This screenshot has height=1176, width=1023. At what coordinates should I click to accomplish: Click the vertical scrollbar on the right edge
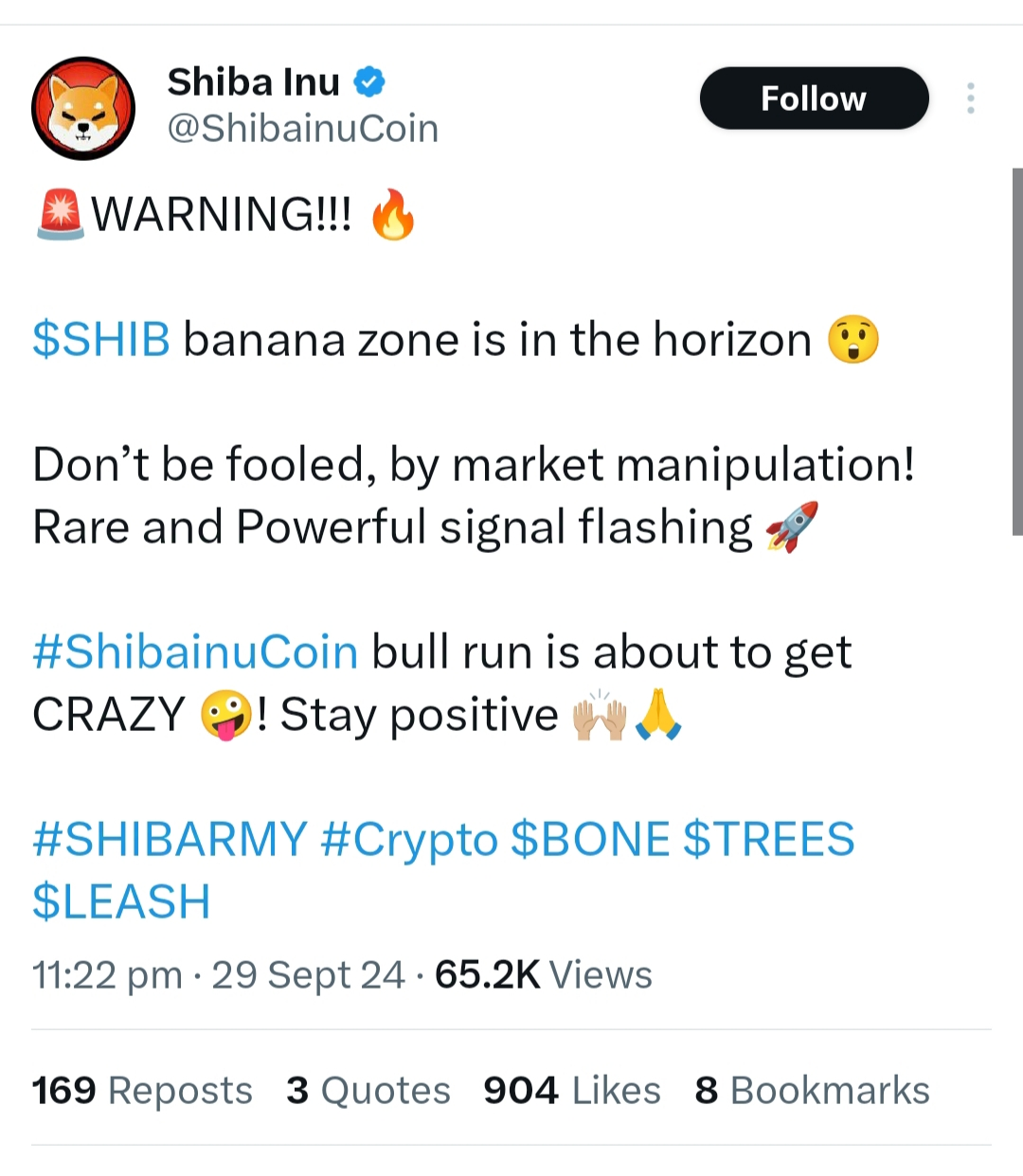1017,350
